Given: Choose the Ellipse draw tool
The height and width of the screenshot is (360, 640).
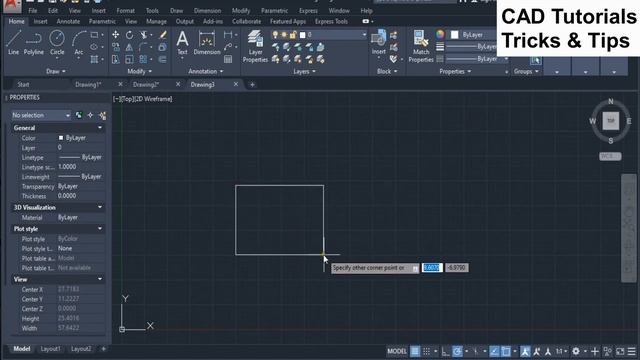Looking at the screenshot, I should click(x=94, y=47).
